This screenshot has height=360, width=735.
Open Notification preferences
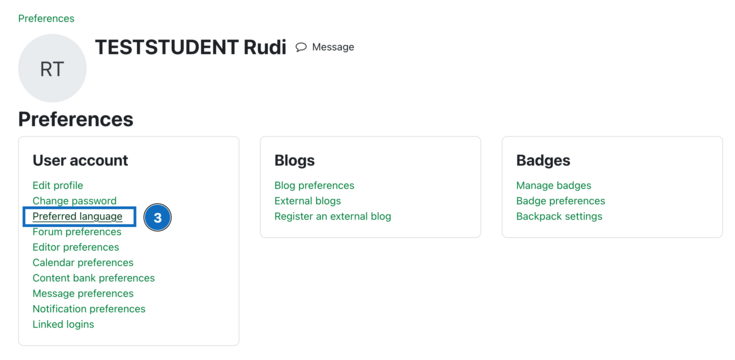coord(89,309)
